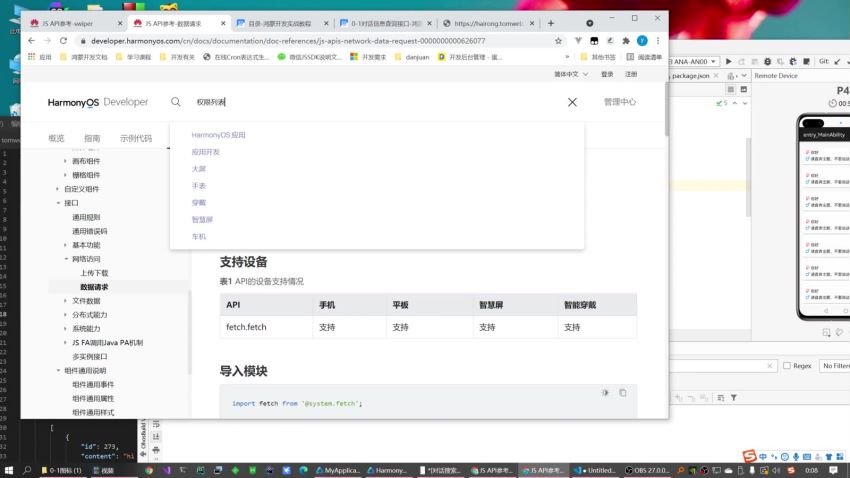This screenshot has height=478, width=850.
Task: Open the Untitled VS Code taskbar item
Action: click(595, 470)
